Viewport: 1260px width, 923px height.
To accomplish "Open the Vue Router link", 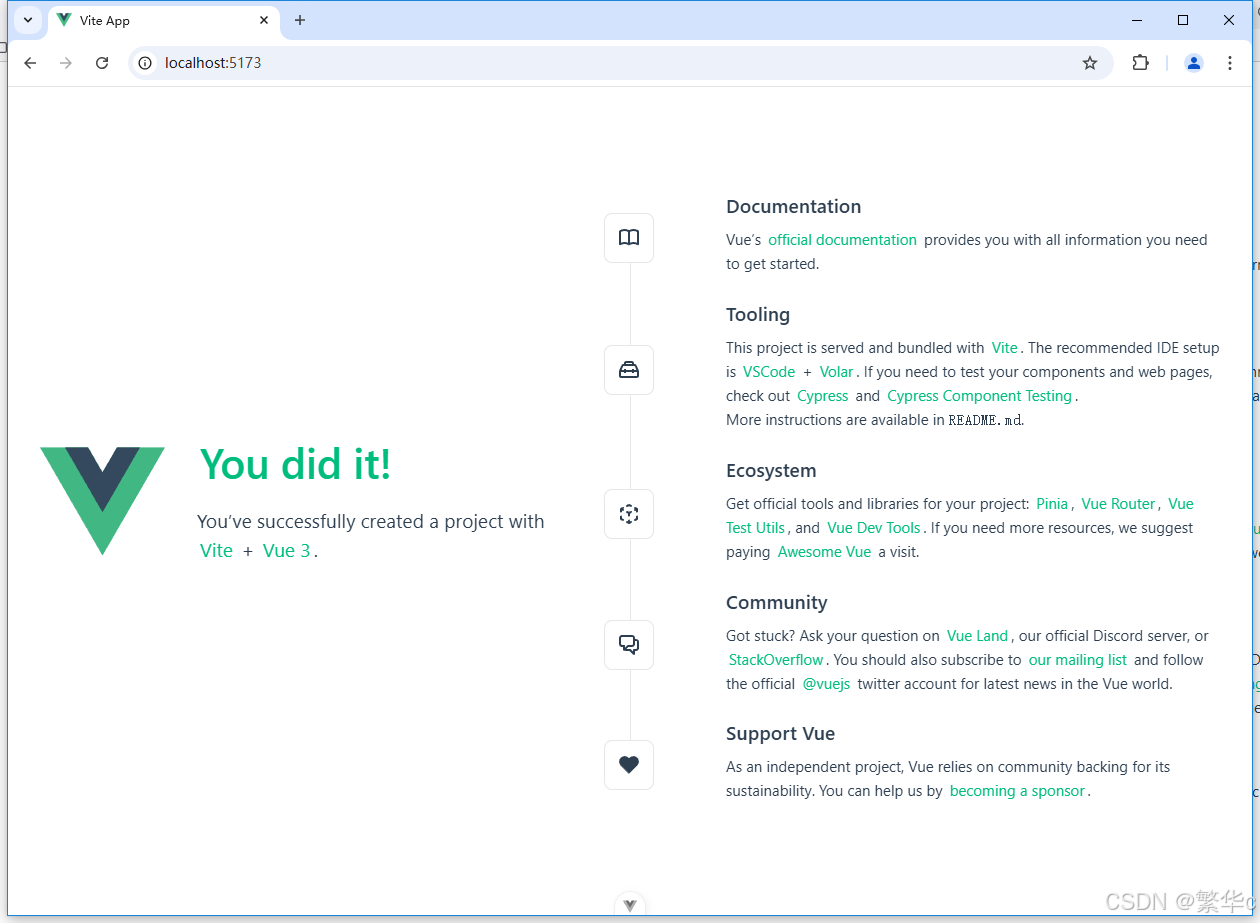I will 1118,504.
